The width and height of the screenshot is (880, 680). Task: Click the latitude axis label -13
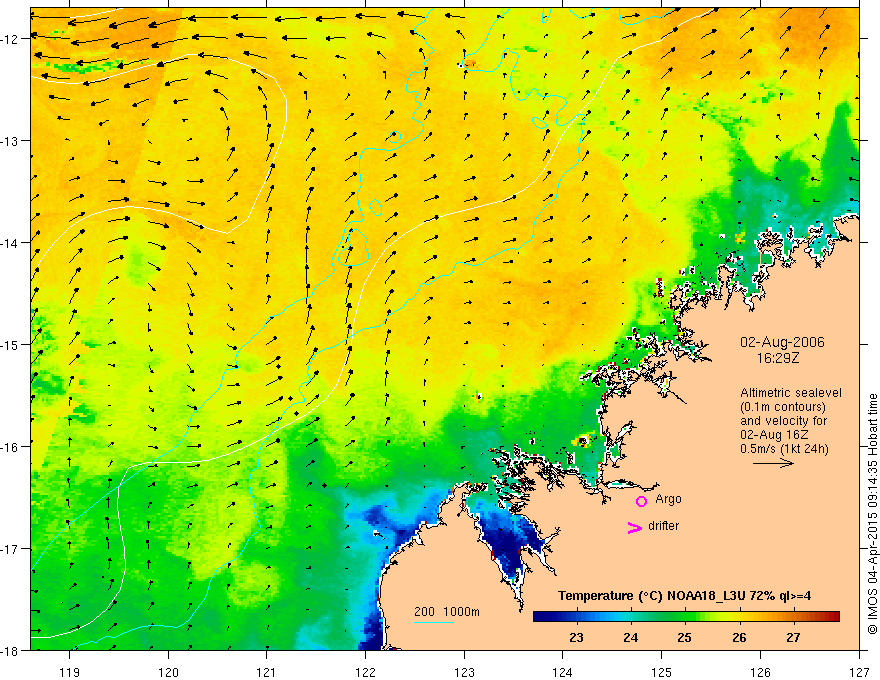10,141
